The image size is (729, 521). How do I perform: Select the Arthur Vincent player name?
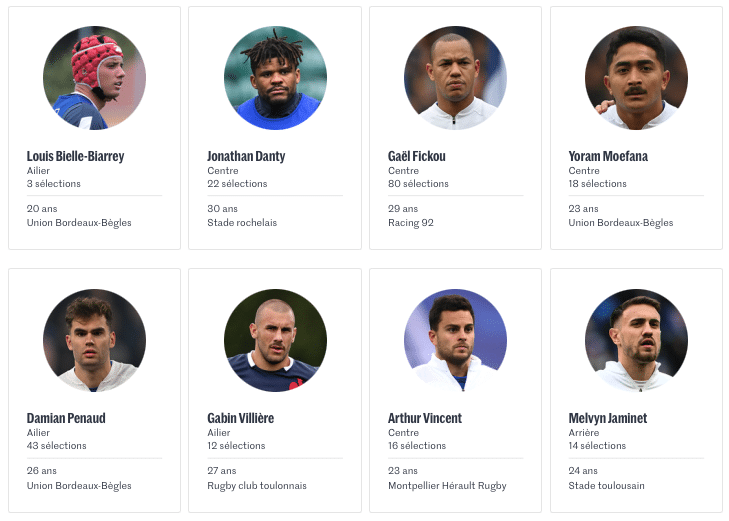425,418
